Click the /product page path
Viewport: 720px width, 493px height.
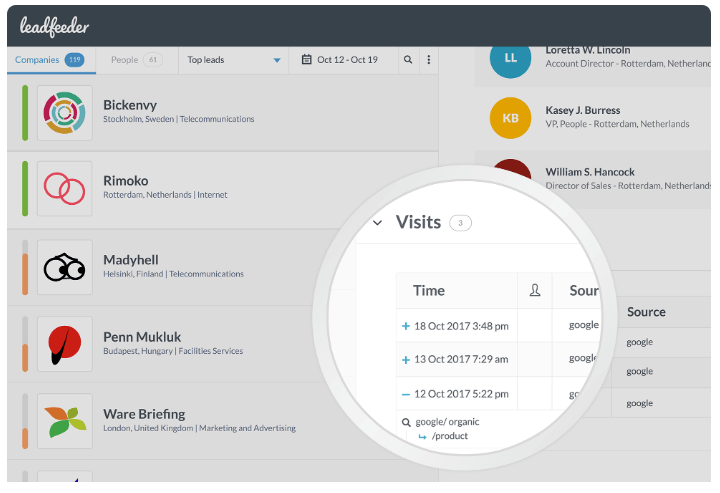click(x=450, y=436)
